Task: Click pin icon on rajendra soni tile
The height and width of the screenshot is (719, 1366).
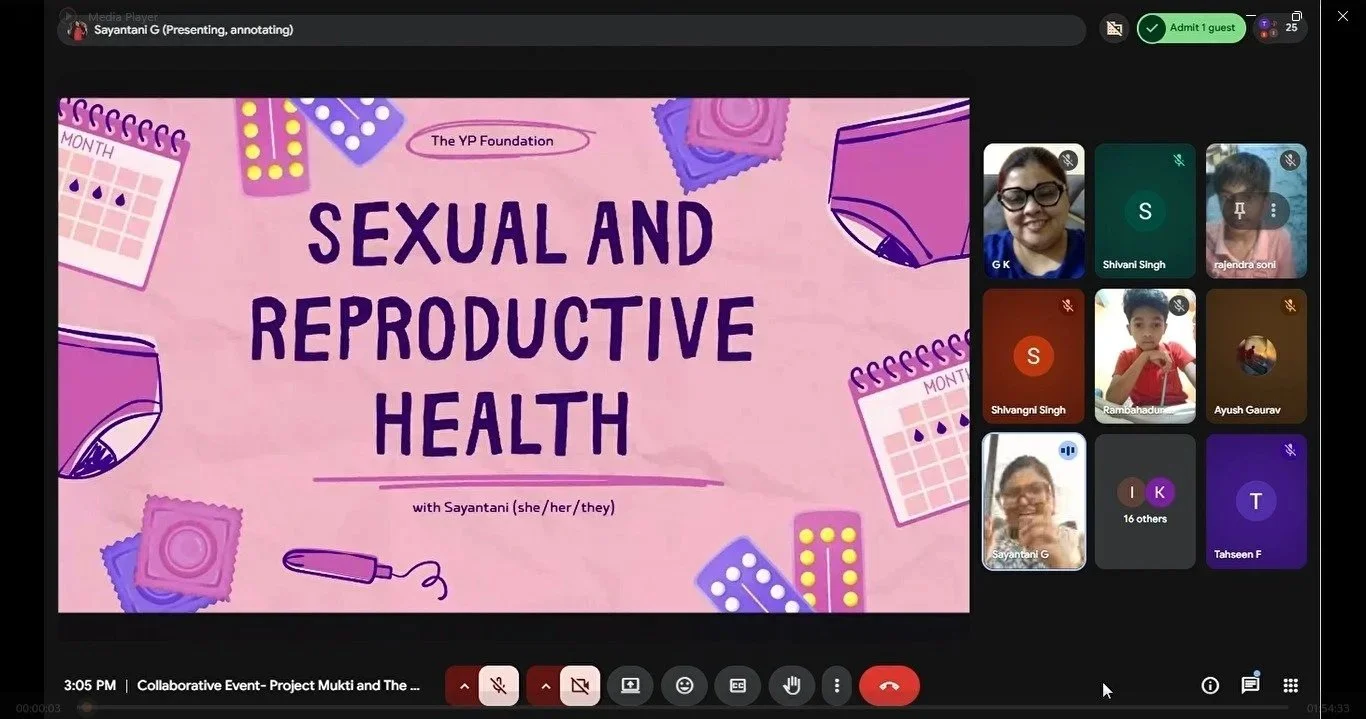Action: [1240, 211]
